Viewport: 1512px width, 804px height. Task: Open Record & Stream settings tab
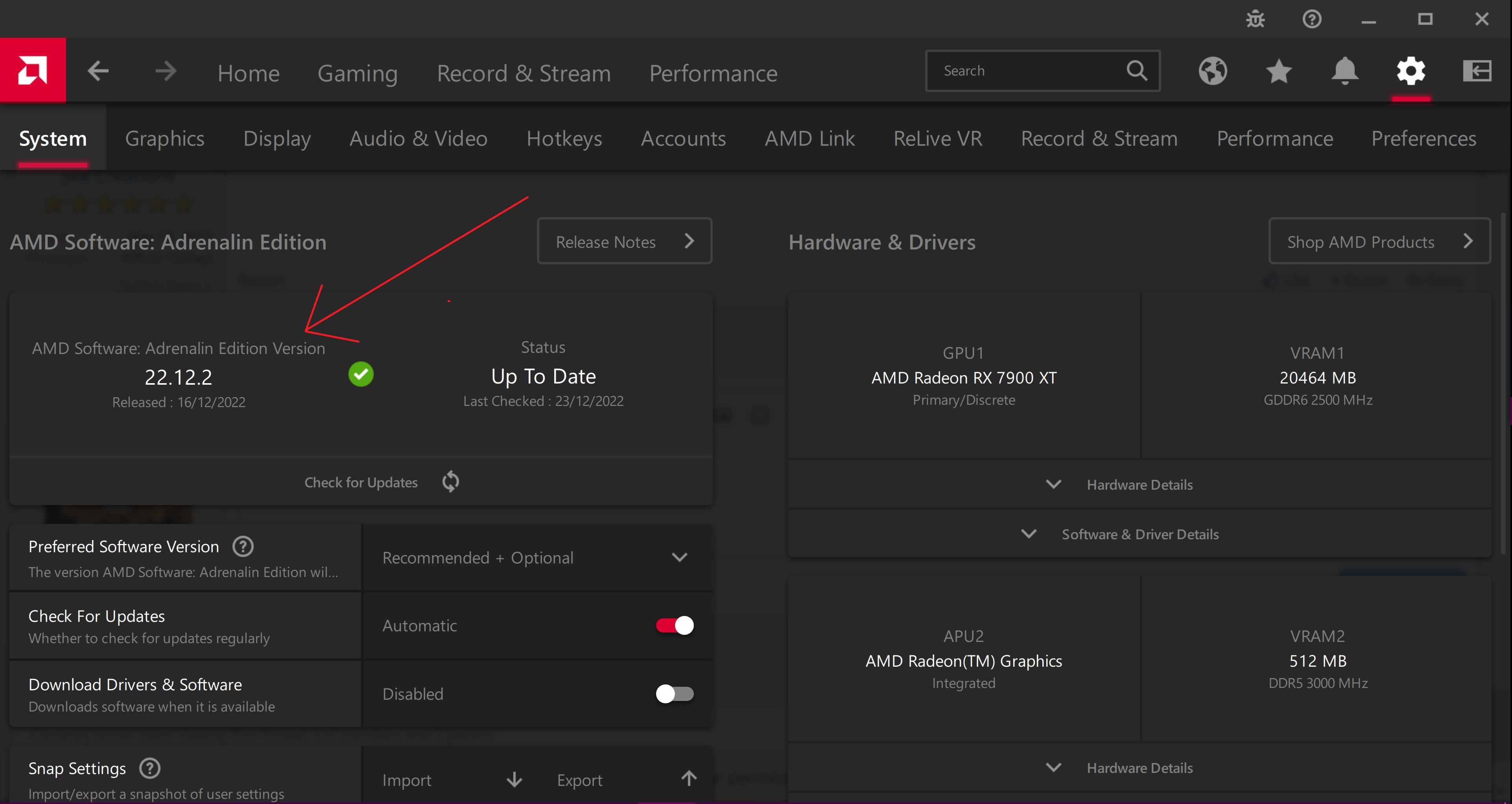1099,138
